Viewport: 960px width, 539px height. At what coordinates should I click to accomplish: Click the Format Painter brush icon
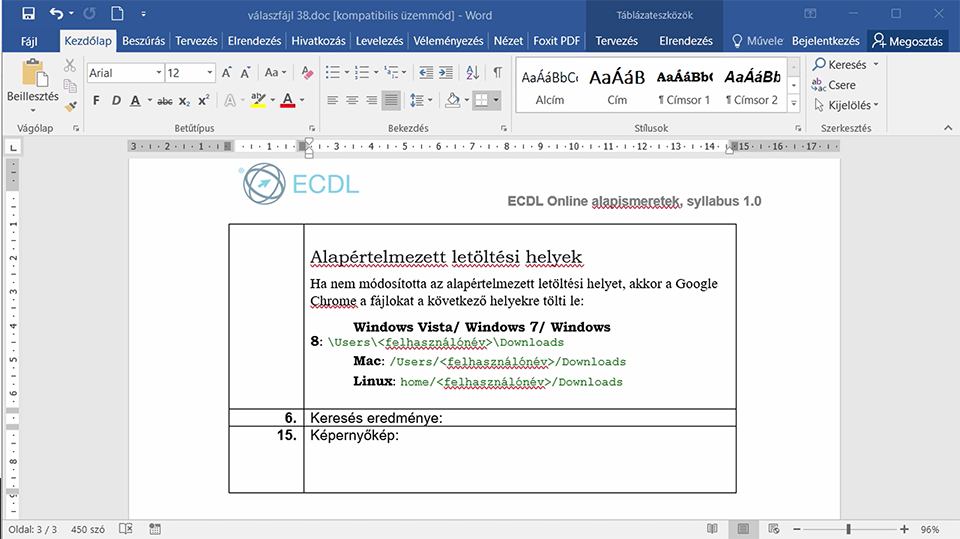coord(70,107)
